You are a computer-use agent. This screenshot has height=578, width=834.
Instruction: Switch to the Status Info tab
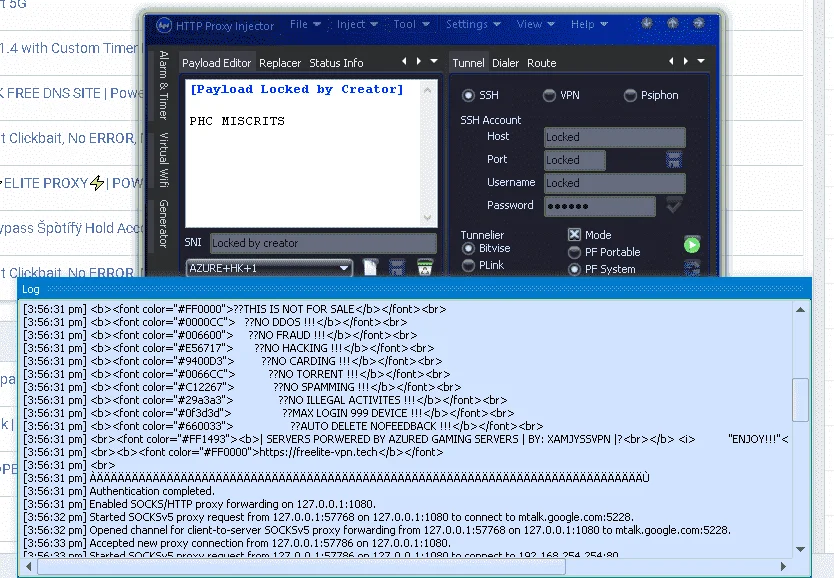coord(336,63)
